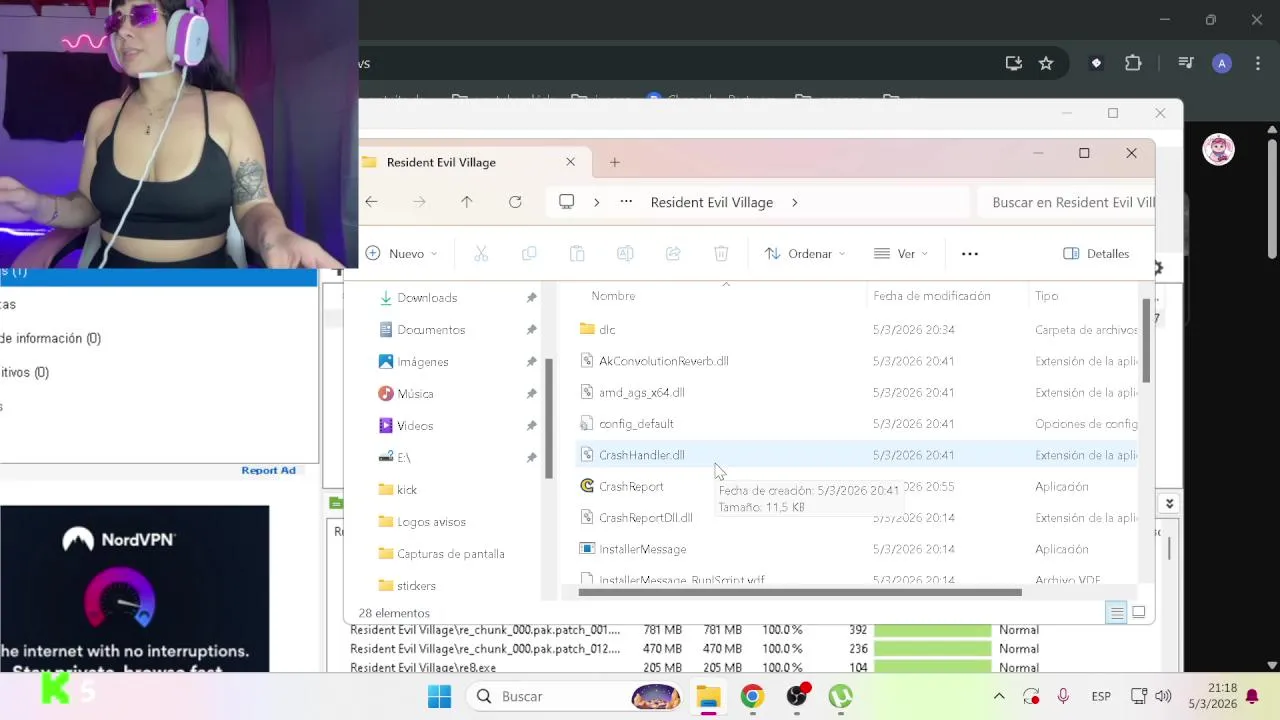Image resolution: width=1280 pixels, height=720 pixels.
Task: Open Chrome from taskbar
Action: (x=752, y=696)
